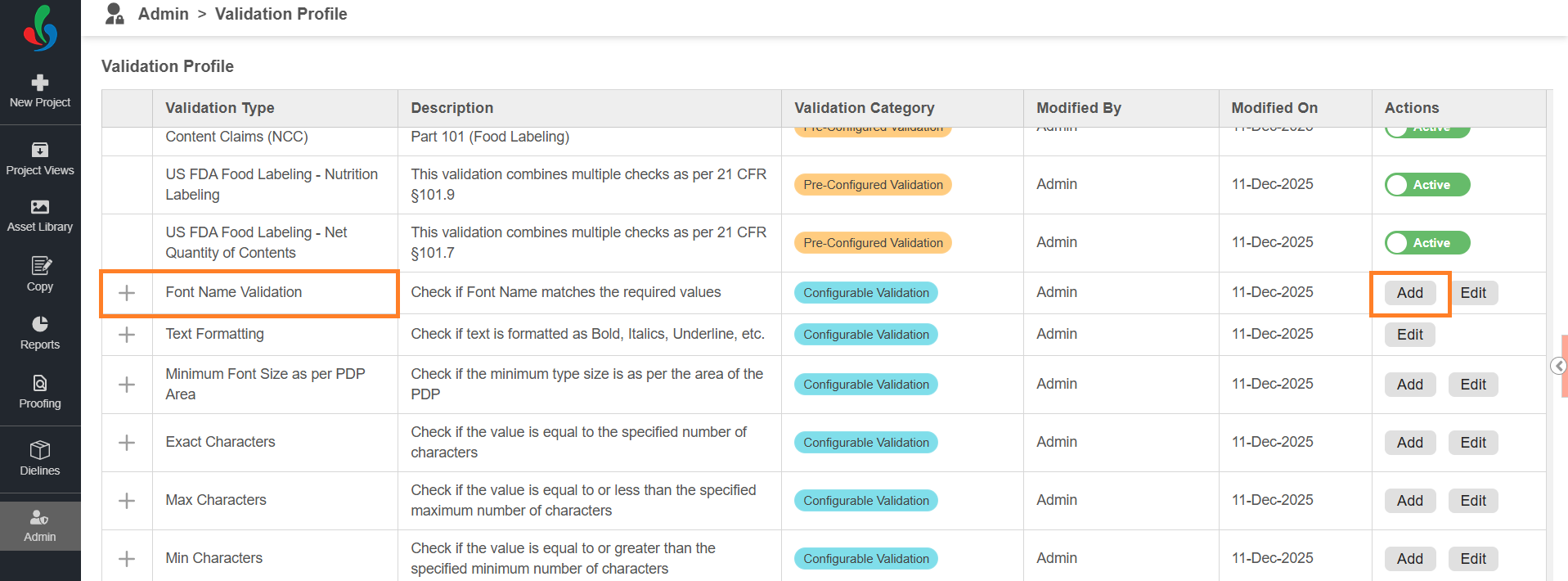Open the Proofing section
The image size is (1568, 581).
click(40, 392)
